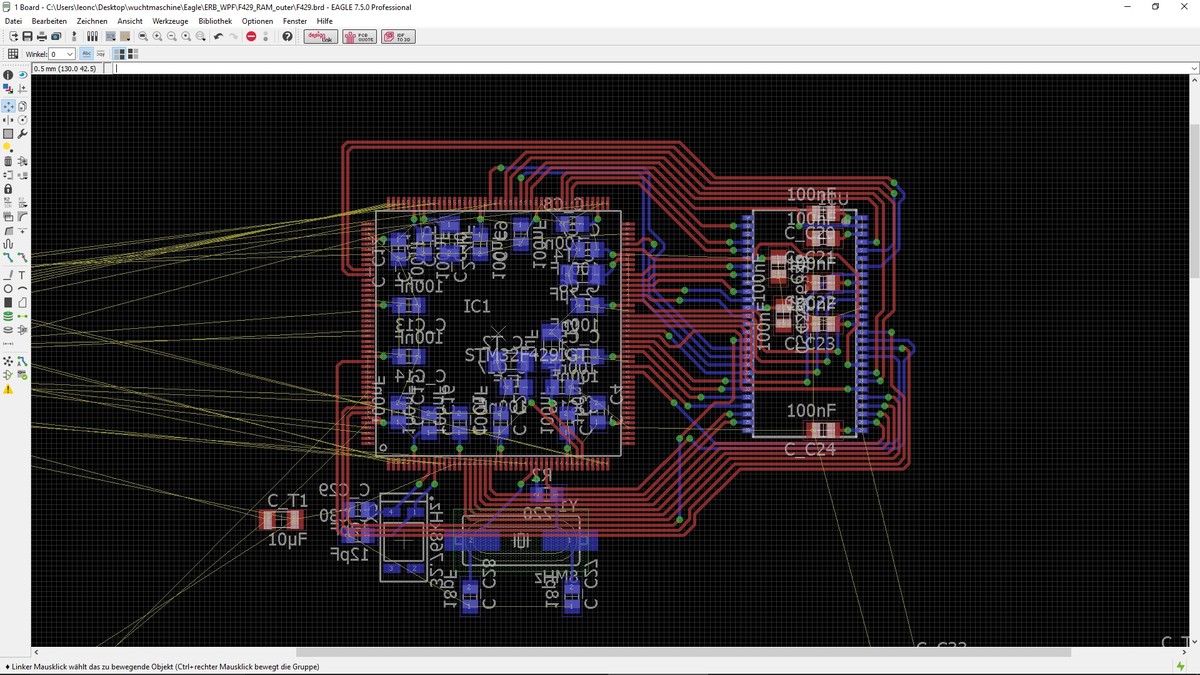Click Zoom to fit icon
The image size is (1200, 675).
point(142,37)
